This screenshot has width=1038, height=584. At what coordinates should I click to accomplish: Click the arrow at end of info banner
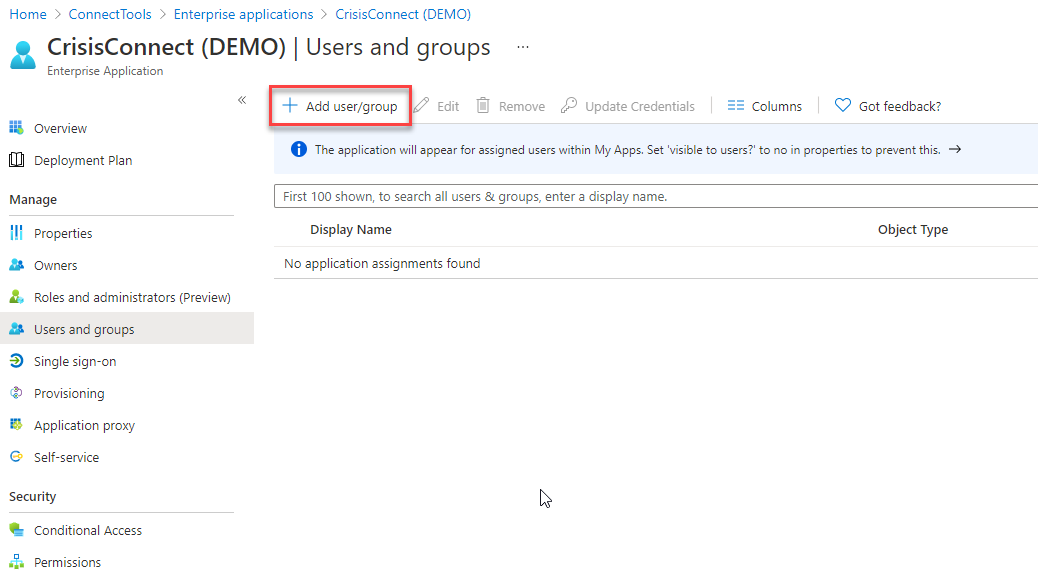955,150
